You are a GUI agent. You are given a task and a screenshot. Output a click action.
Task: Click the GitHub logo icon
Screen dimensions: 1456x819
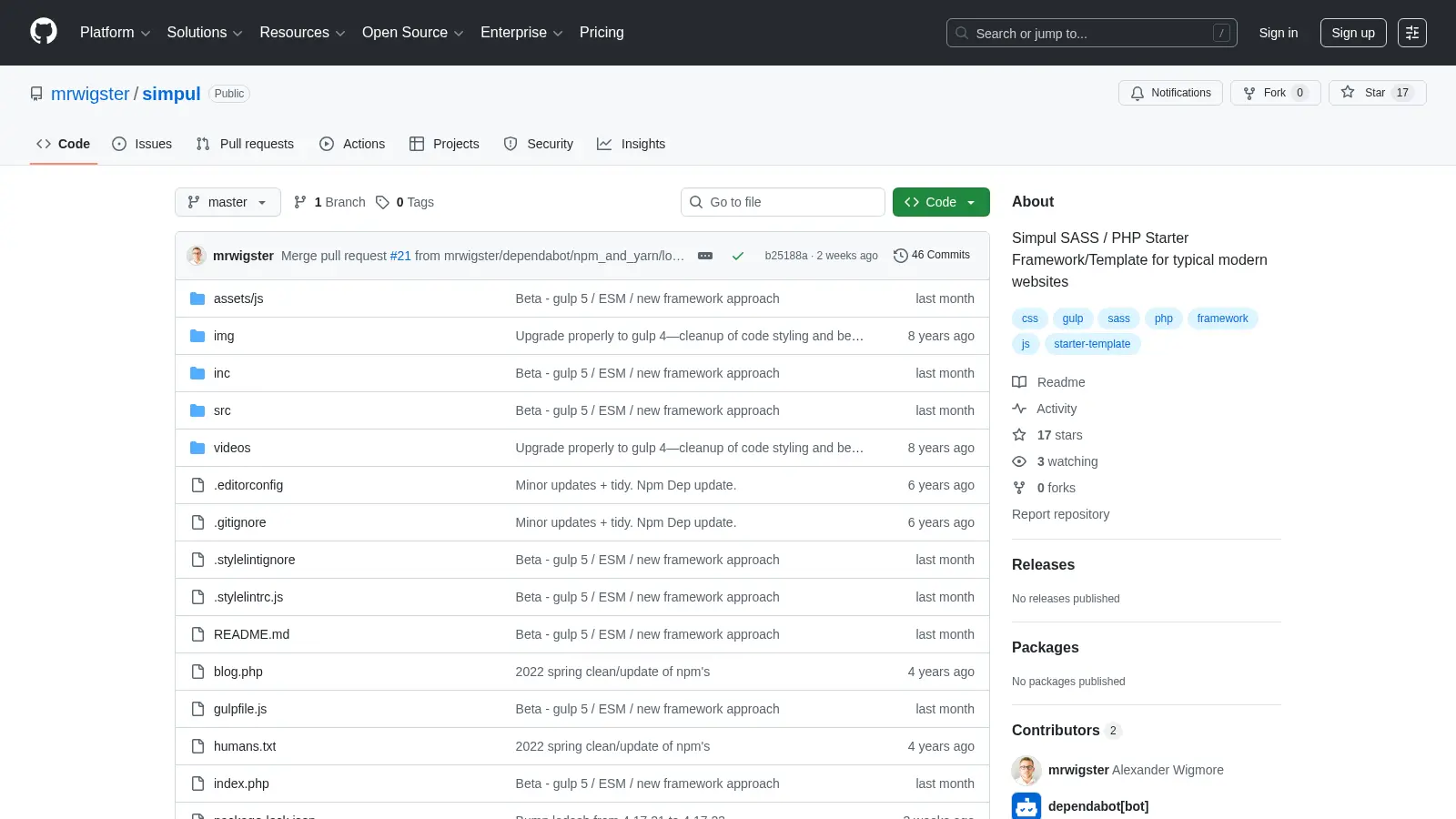pyautogui.click(x=44, y=32)
